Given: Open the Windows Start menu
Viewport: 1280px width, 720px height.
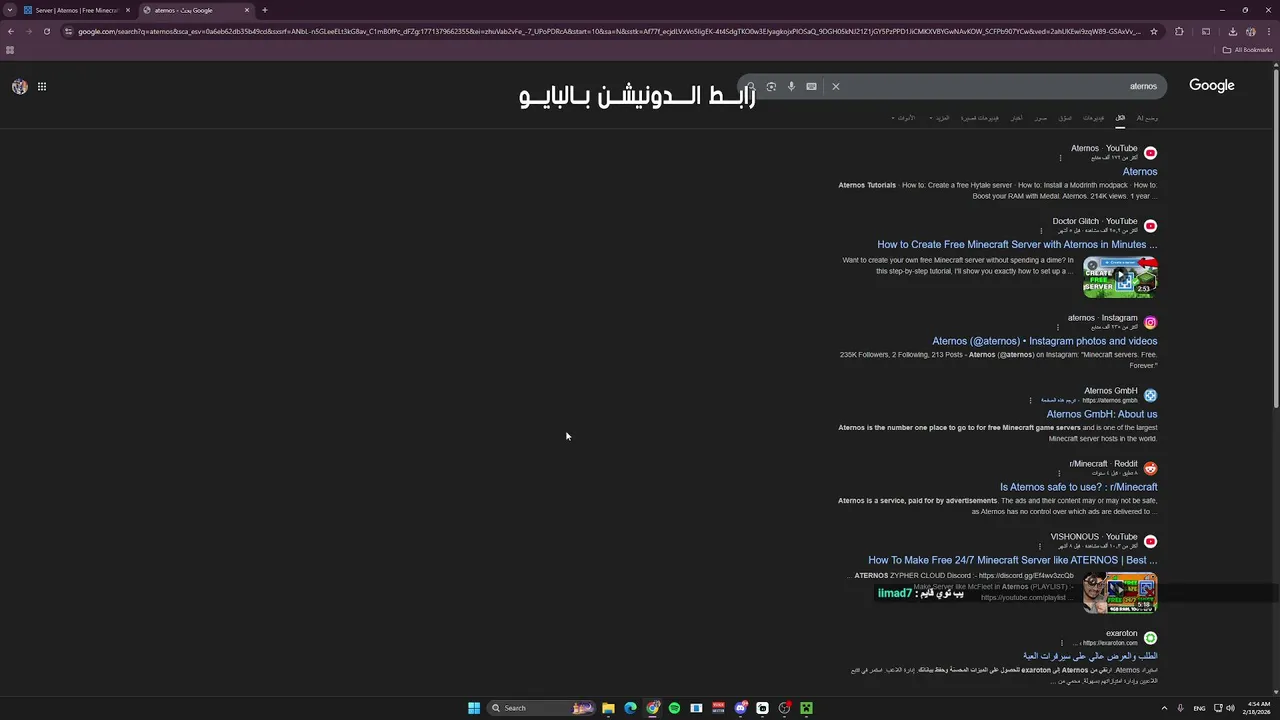Looking at the screenshot, I should point(474,708).
